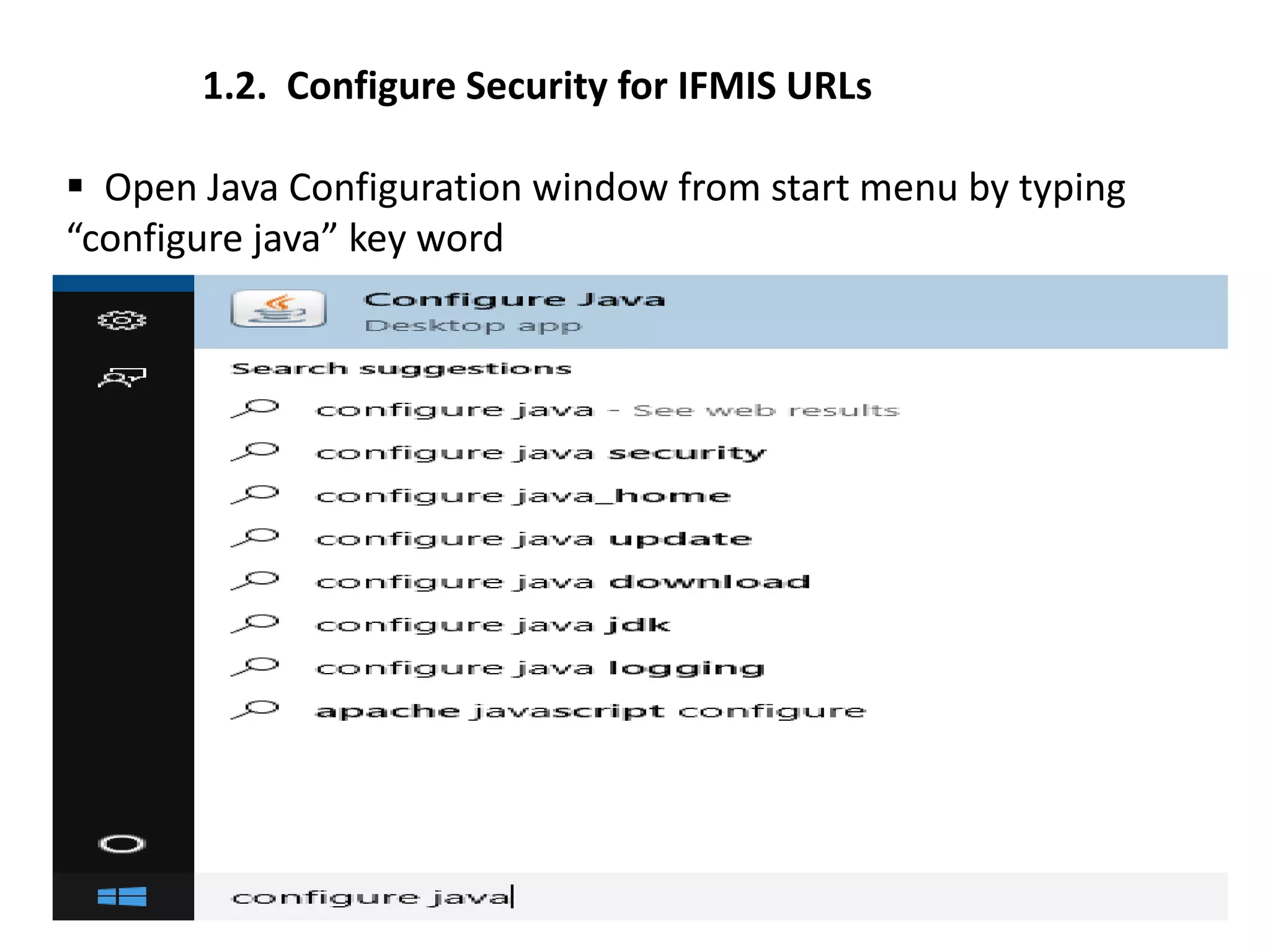Click the Java coffee cup icon
Screen dimensions: 1270x952
(x=278, y=309)
